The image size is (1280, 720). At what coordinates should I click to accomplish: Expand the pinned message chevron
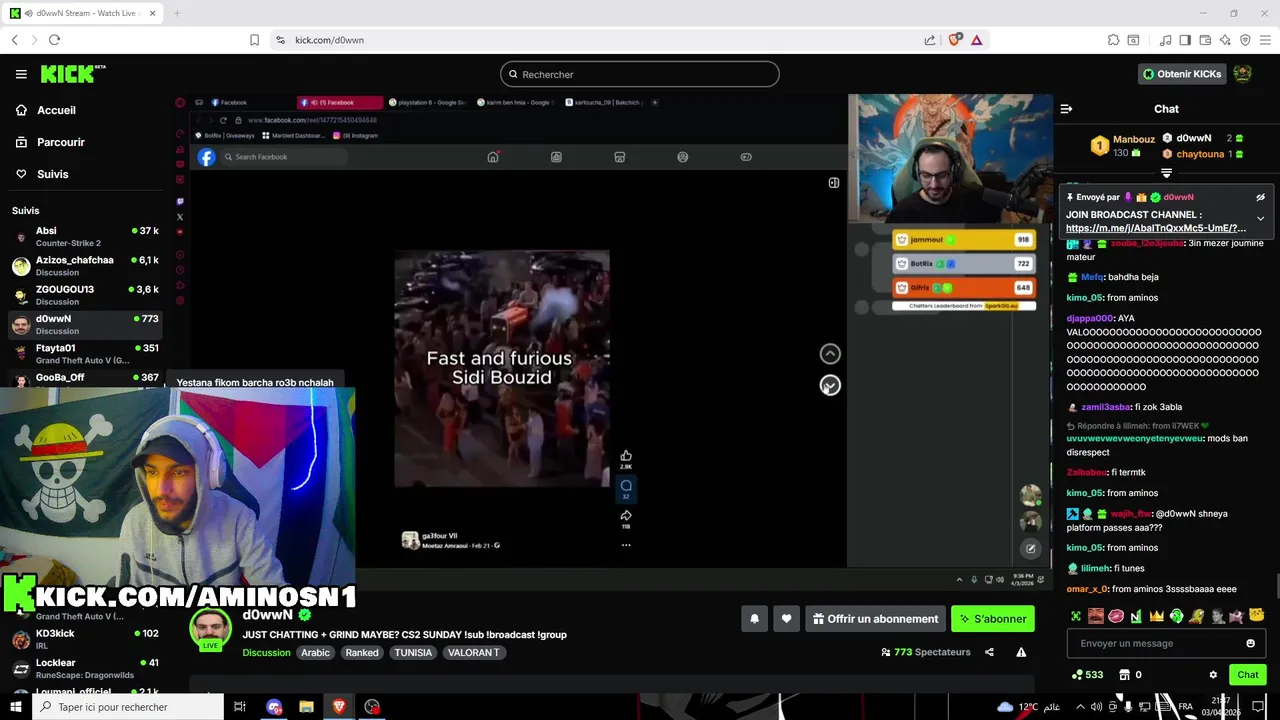(1260, 218)
